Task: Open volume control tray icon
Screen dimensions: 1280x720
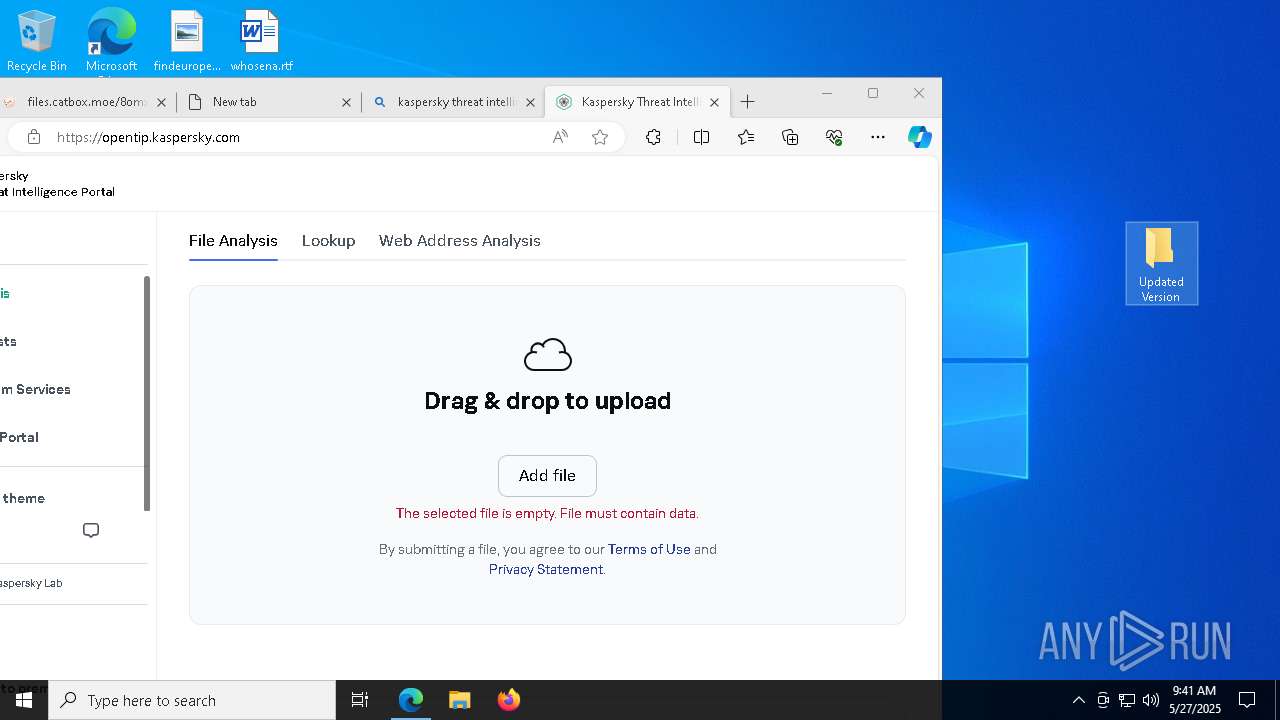Action: tap(1150, 700)
